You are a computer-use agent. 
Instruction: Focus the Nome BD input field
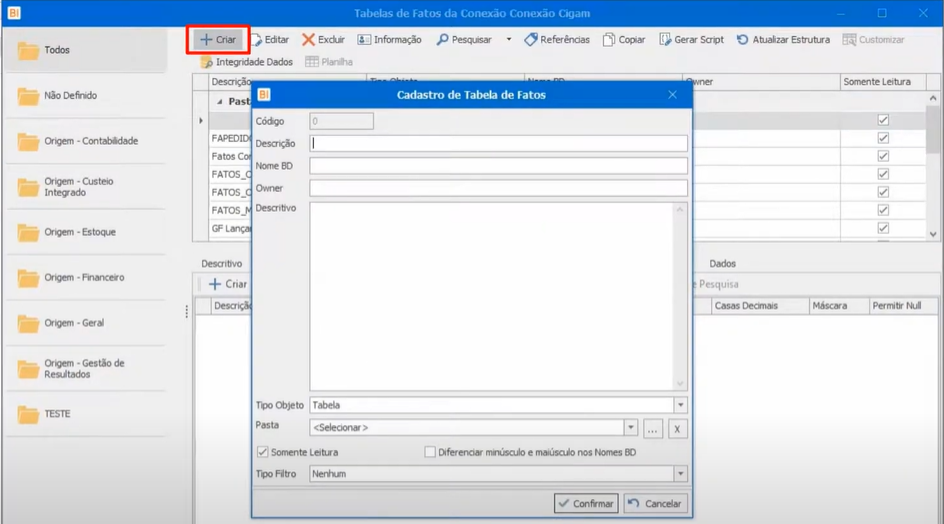[x=498, y=166]
